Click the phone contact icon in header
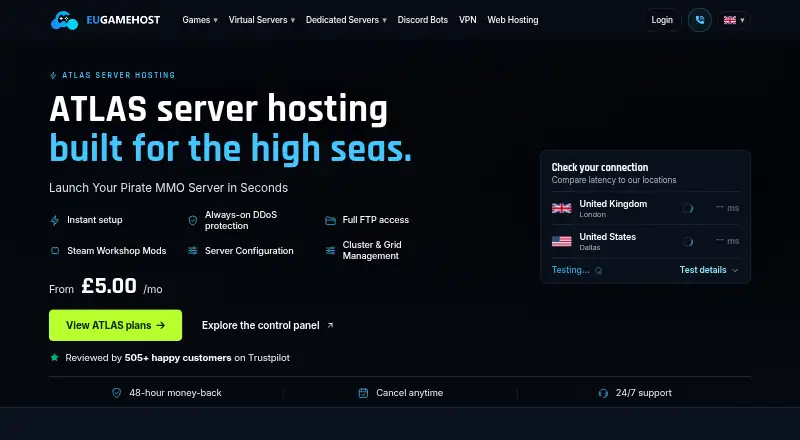Screen dimensions: 800x440 click(699, 20)
